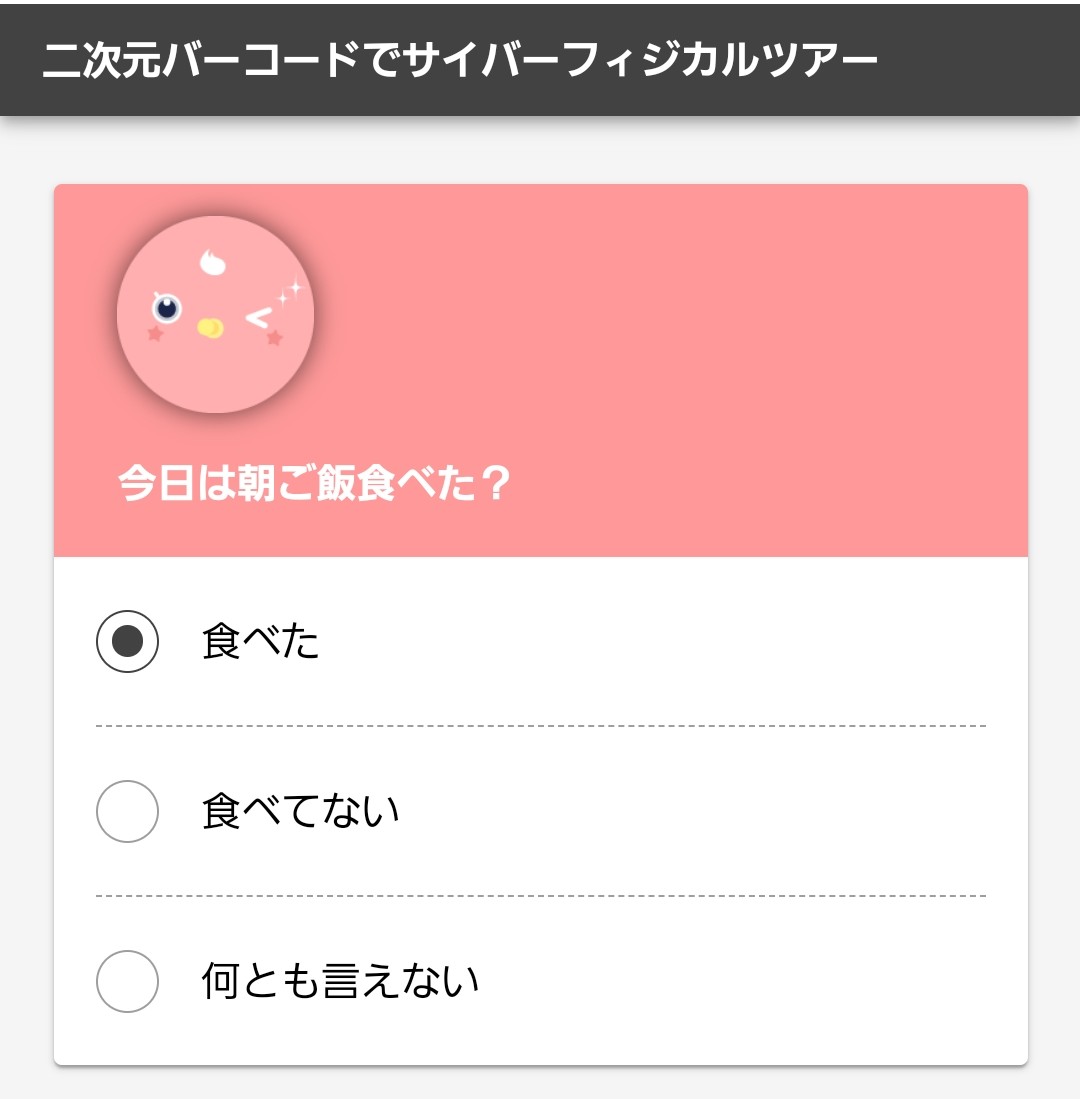Click the 何とも言えない option label text
Image resolution: width=1080 pixels, height=1099 pixels.
tap(340, 981)
